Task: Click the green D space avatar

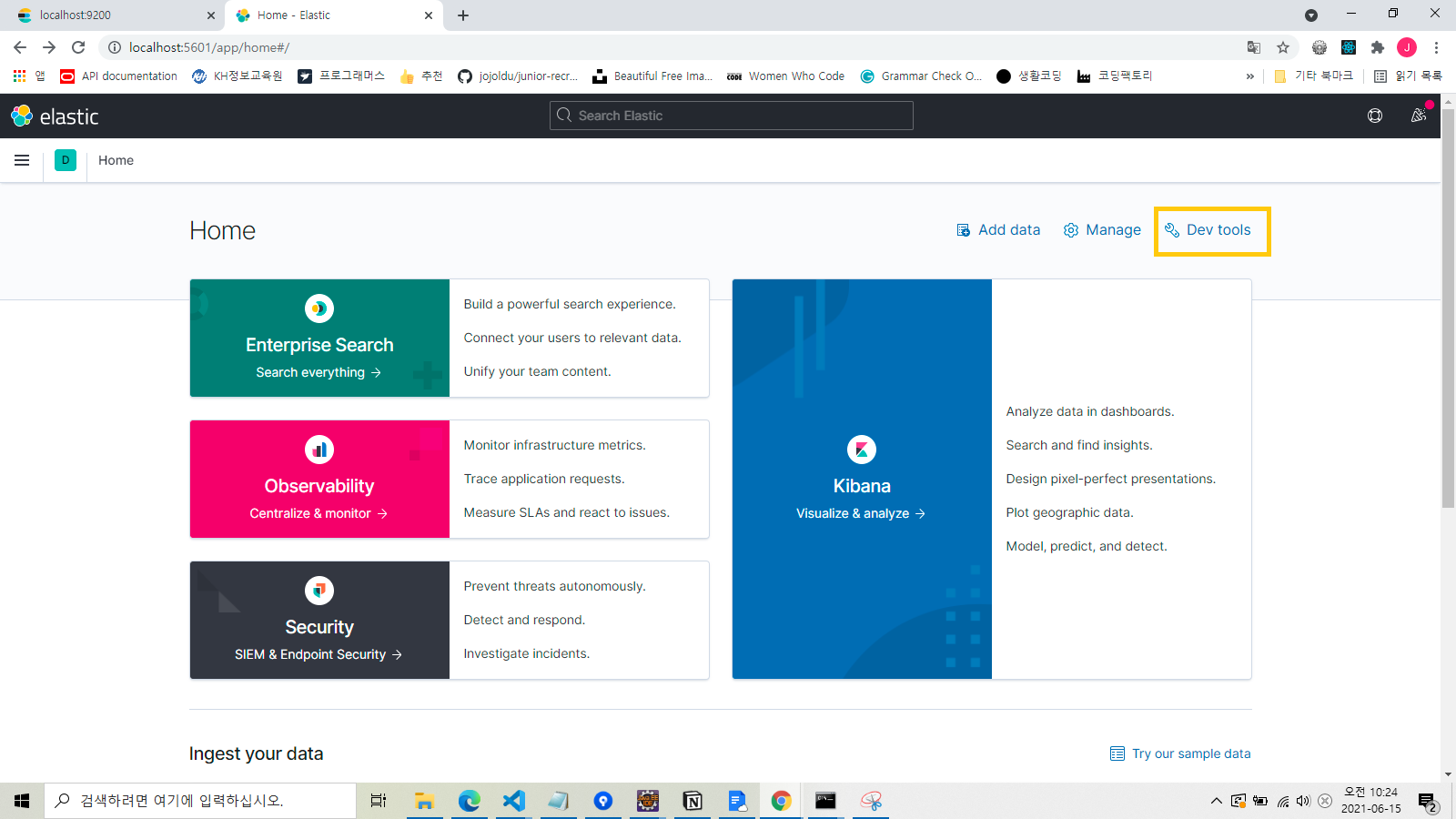Action: pyautogui.click(x=66, y=160)
